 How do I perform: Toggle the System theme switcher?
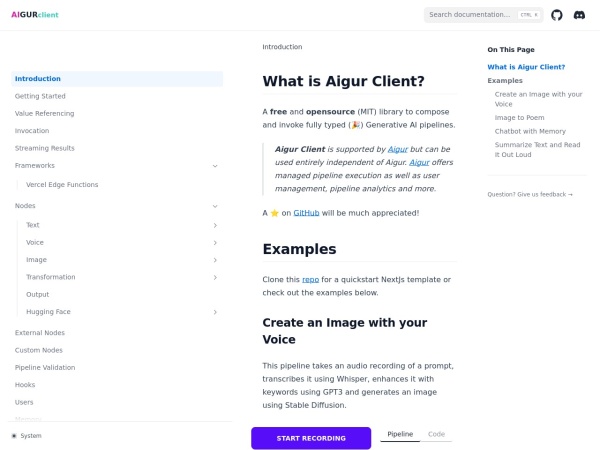[x=27, y=436]
